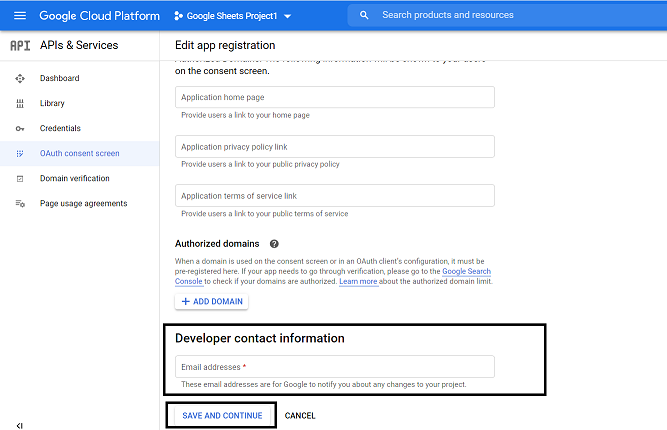The height and width of the screenshot is (430, 667).
Task: Open the Learn more link
Action: [x=360, y=282]
